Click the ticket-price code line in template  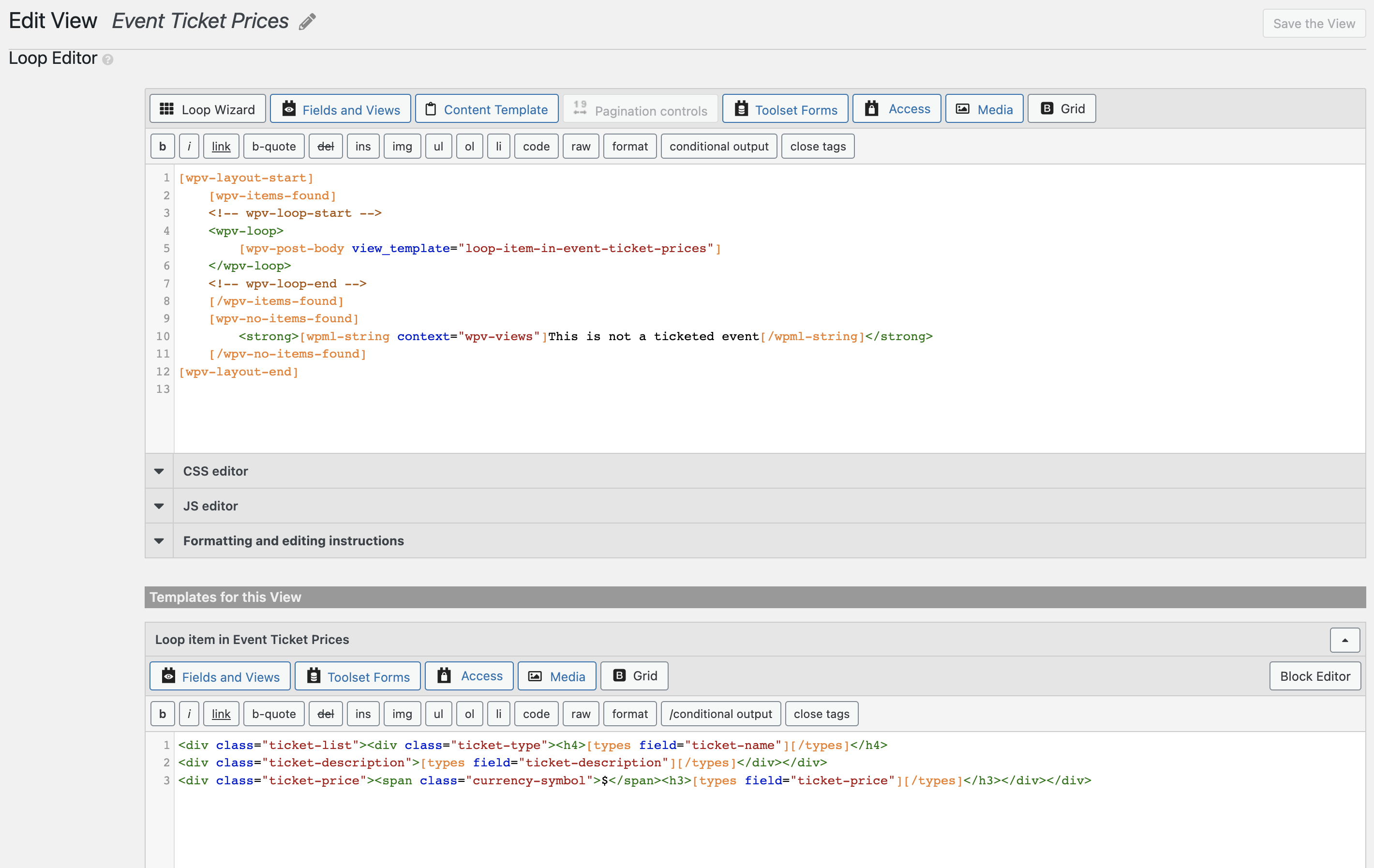pos(634,780)
